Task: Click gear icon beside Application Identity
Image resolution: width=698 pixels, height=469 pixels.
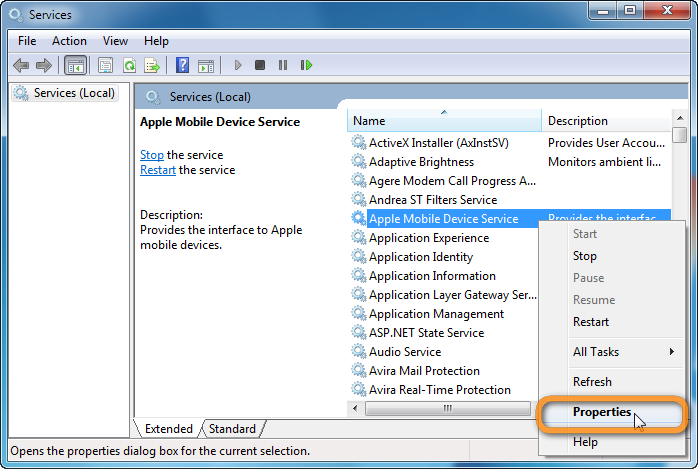Action: 359,256
